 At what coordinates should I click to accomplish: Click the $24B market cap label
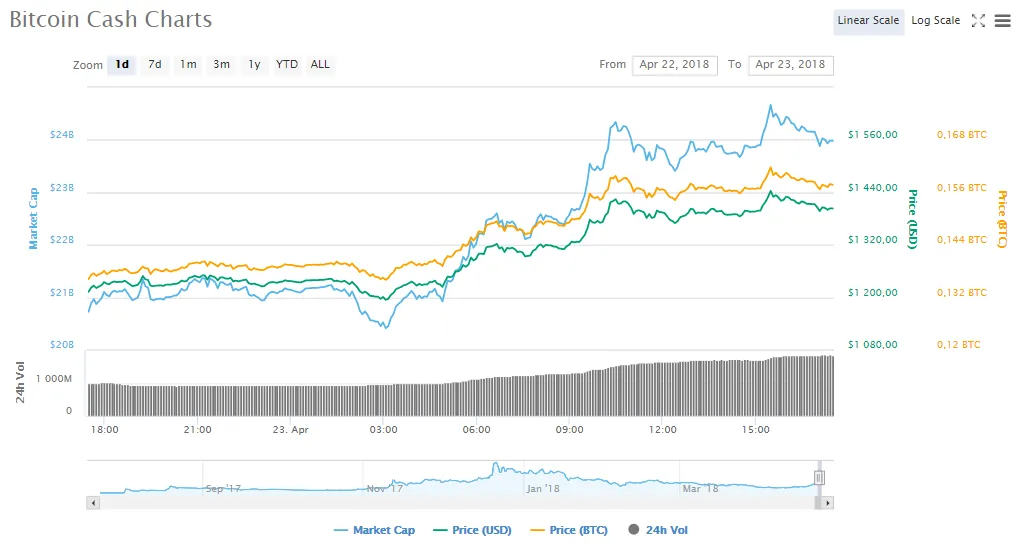tap(62, 135)
